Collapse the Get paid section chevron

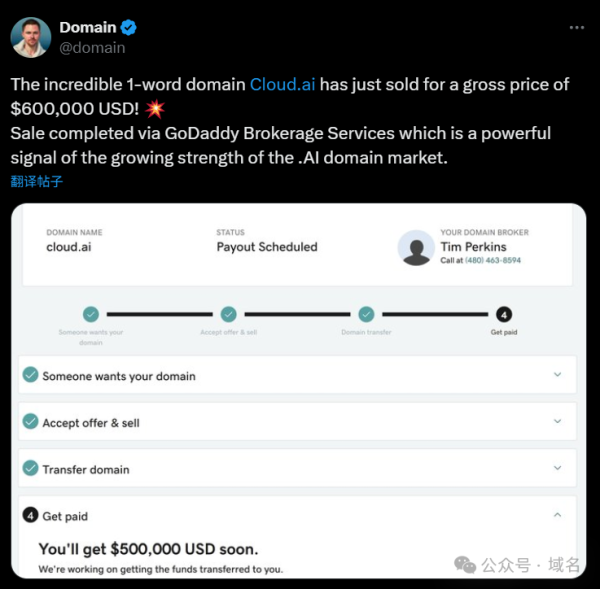tap(557, 515)
